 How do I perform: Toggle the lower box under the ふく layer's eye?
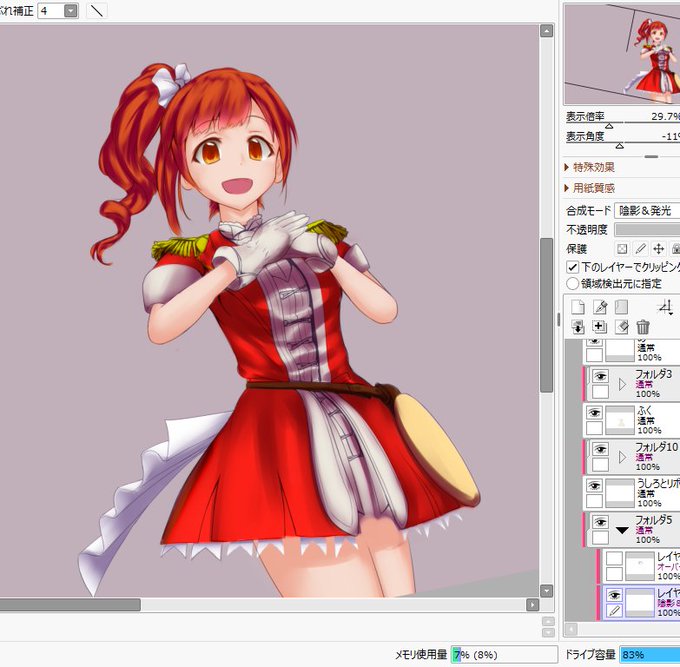(594, 428)
